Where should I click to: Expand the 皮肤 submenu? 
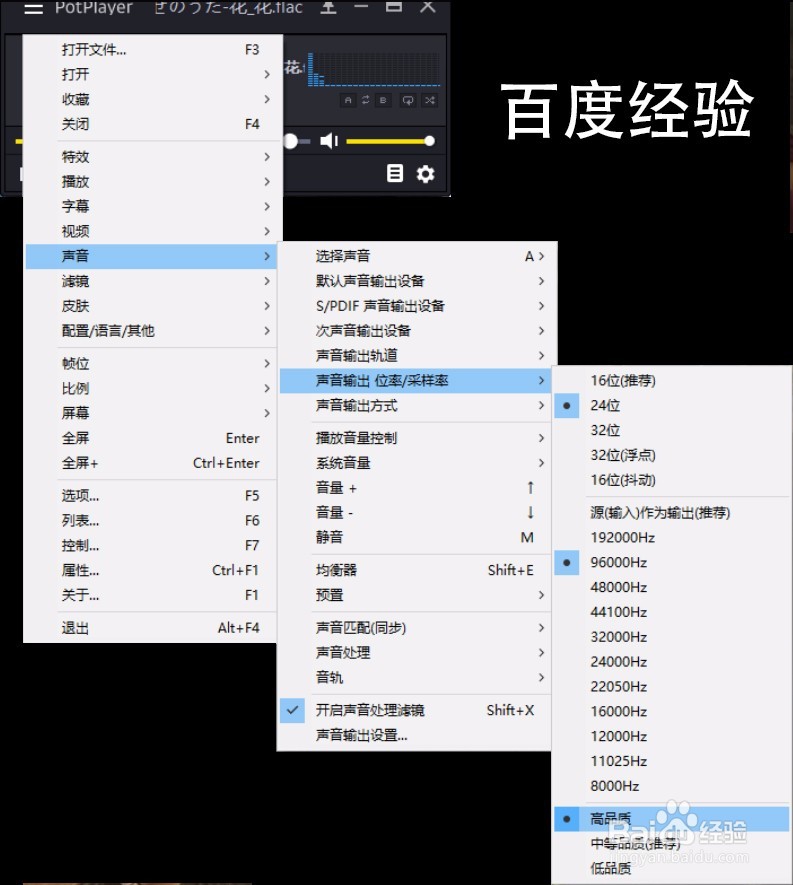coord(151,306)
